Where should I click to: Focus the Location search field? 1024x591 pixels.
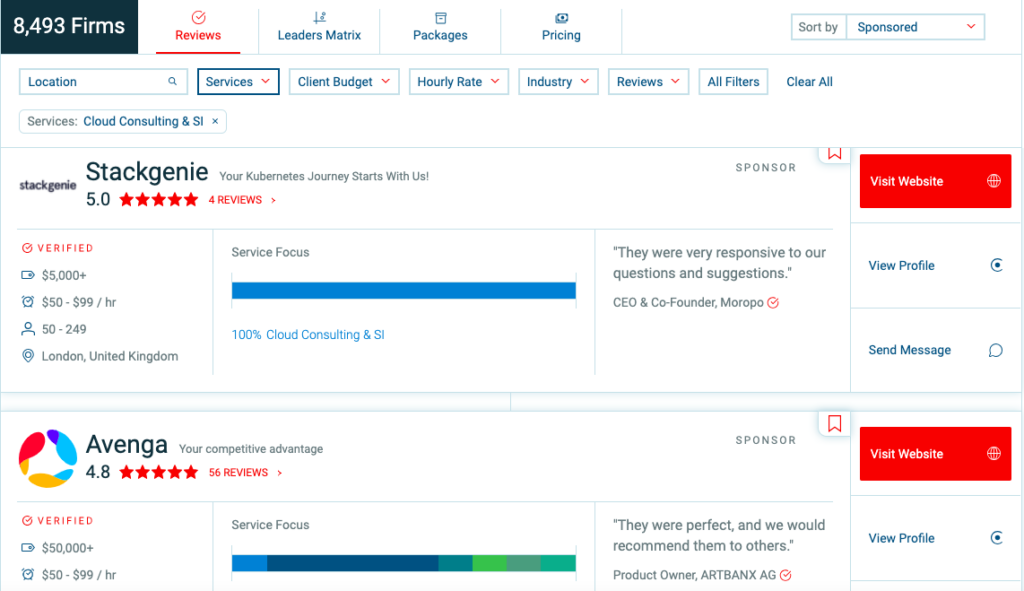pyautogui.click(x=103, y=82)
